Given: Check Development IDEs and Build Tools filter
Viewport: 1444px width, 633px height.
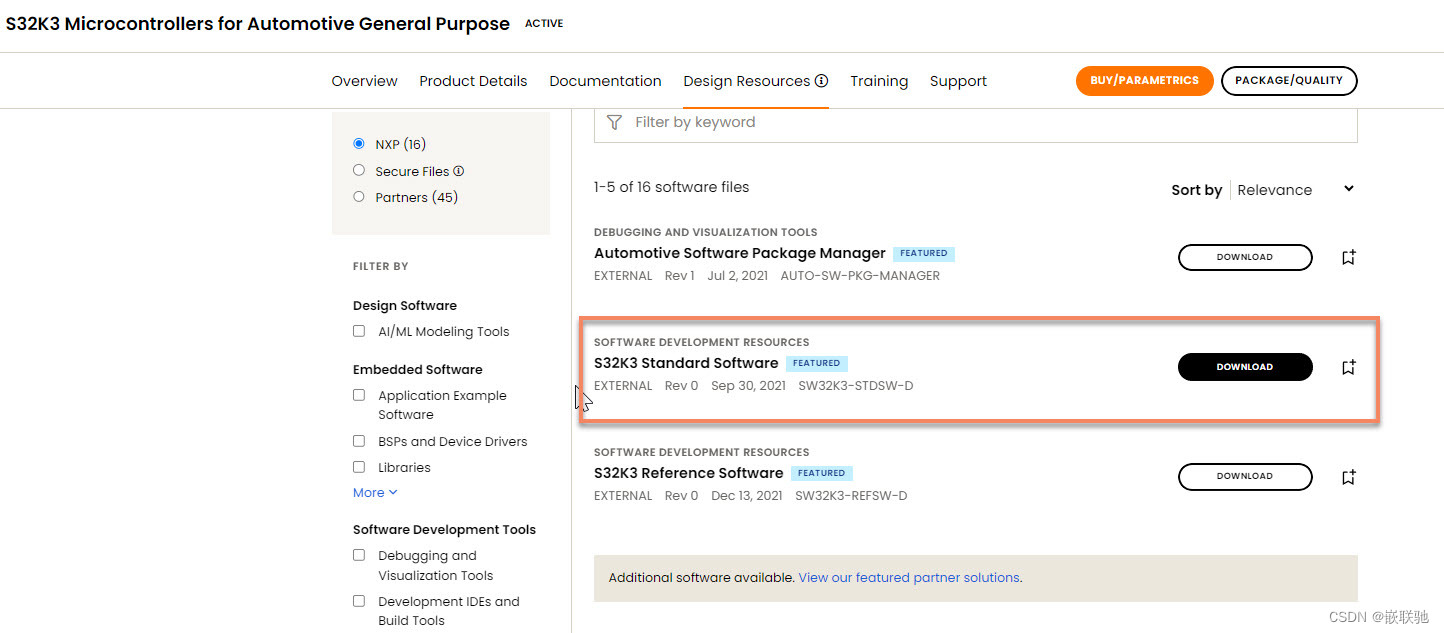Looking at the screenshot, I should click(359, 601).
